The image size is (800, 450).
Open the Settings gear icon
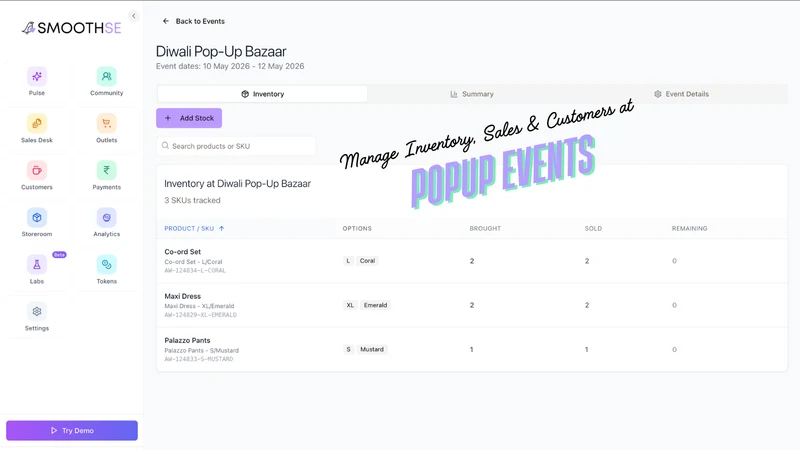click(37, 312)
